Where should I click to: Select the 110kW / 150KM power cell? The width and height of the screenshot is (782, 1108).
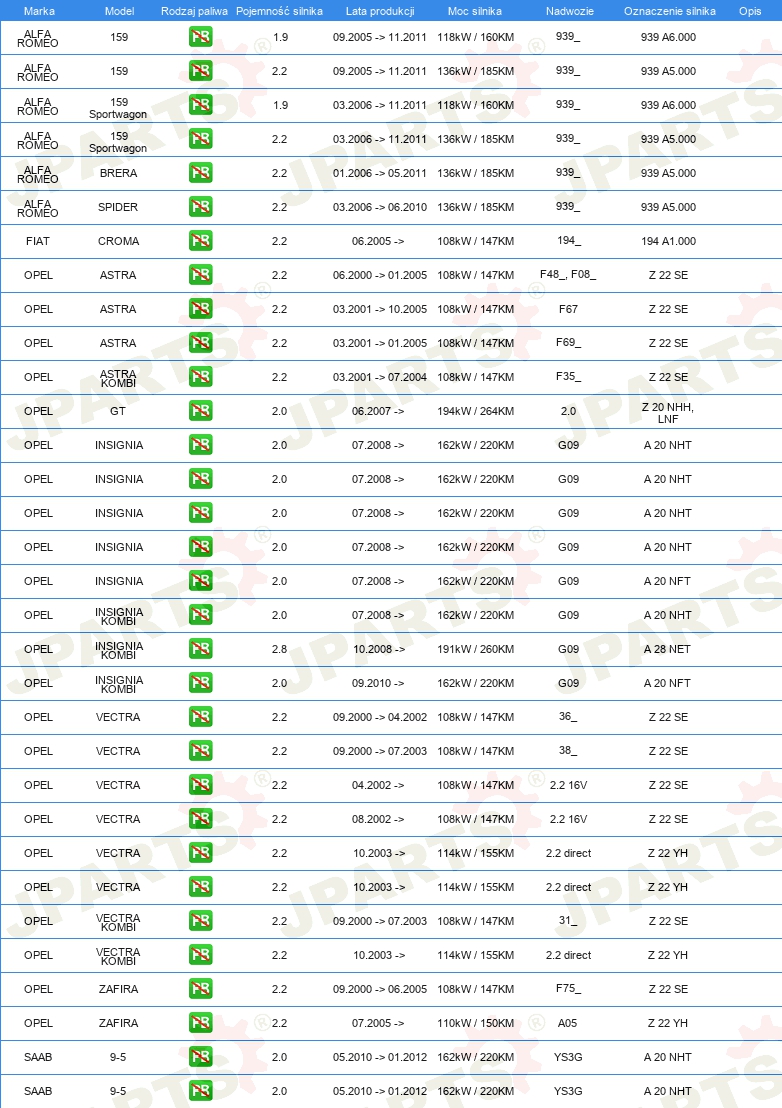(x=475, y=1022)
